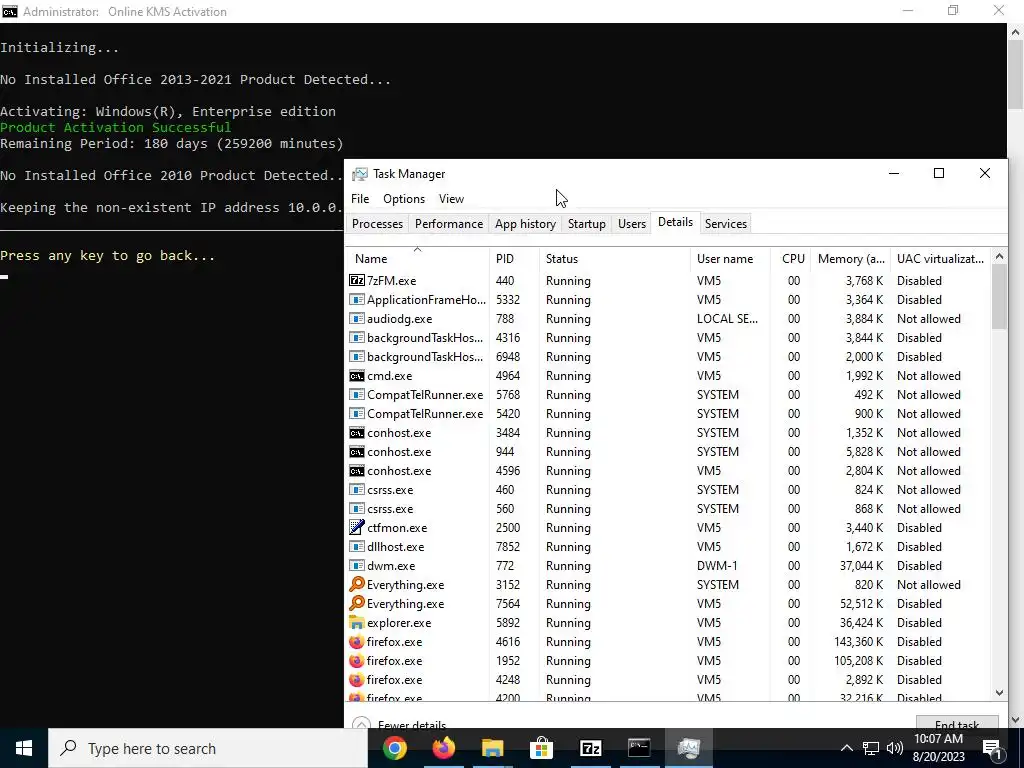The width and height of the screenshot is (1024, 768).
Task: Select the CompatTelRunner.exe row PID 5768
Action: click(x=669, y=394)
